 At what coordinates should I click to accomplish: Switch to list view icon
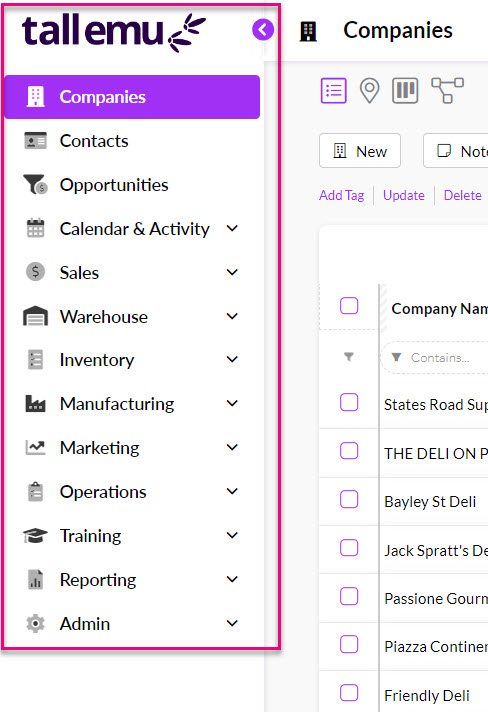coord(334,90)
